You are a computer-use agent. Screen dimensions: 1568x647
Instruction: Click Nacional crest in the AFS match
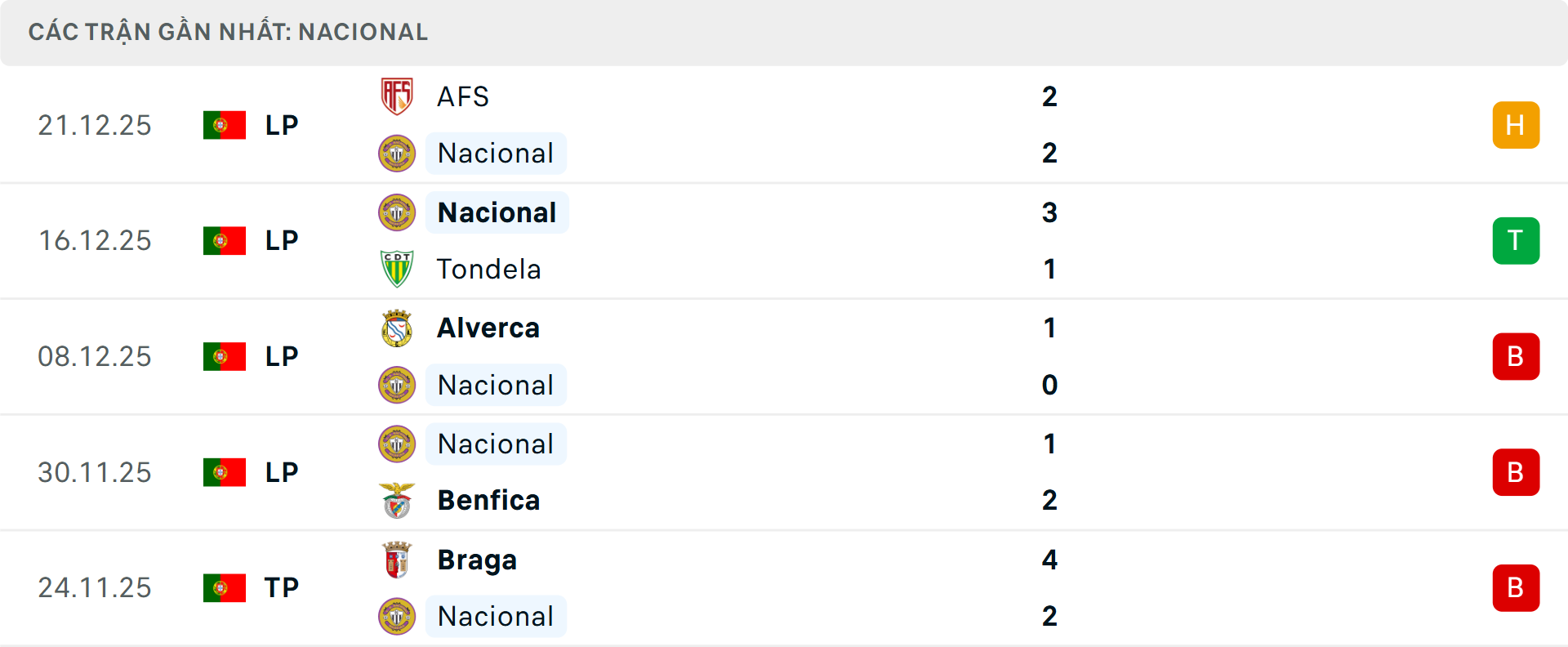click(397, 154)
